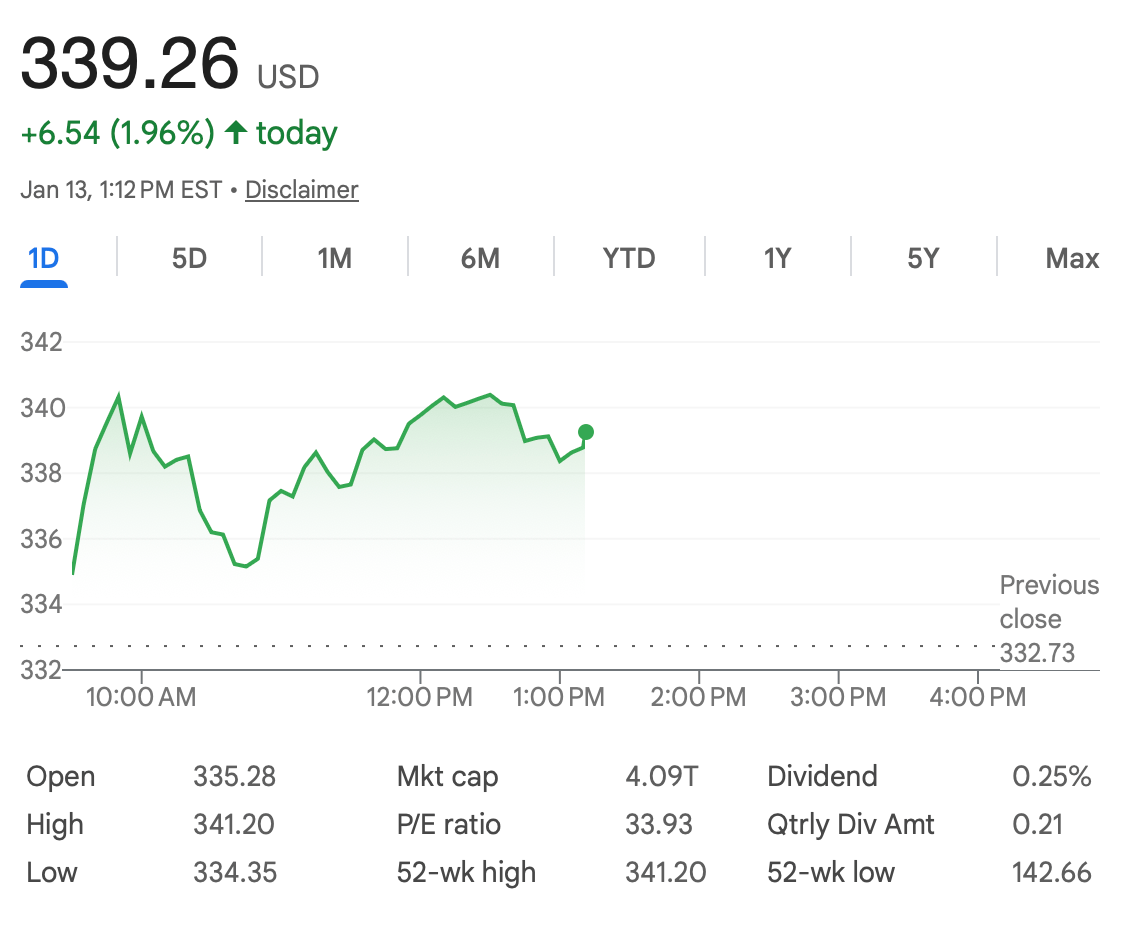Image resolution: width=1134 pixels, height=936 pixels.
Task: Click the Open price value 335.28
Action: click(234, 776)
